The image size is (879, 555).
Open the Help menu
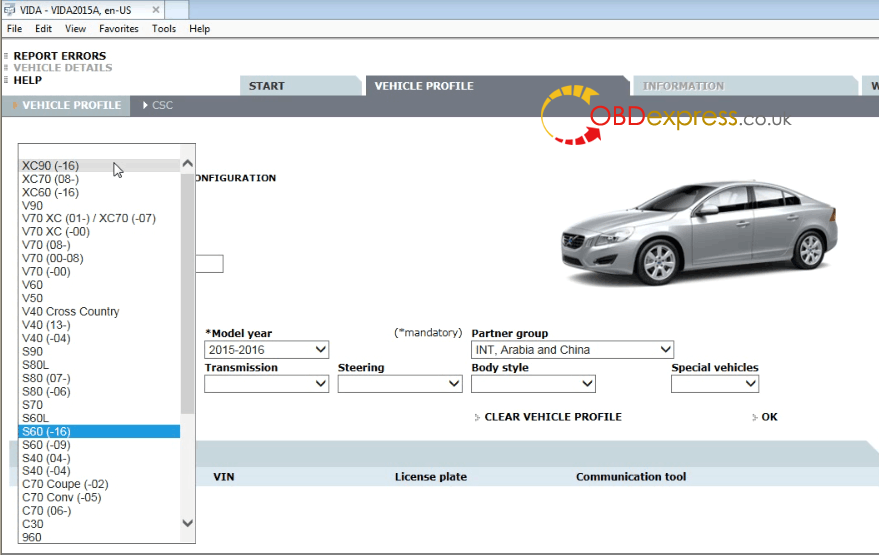pyautogui.click(x=199, y=29)
